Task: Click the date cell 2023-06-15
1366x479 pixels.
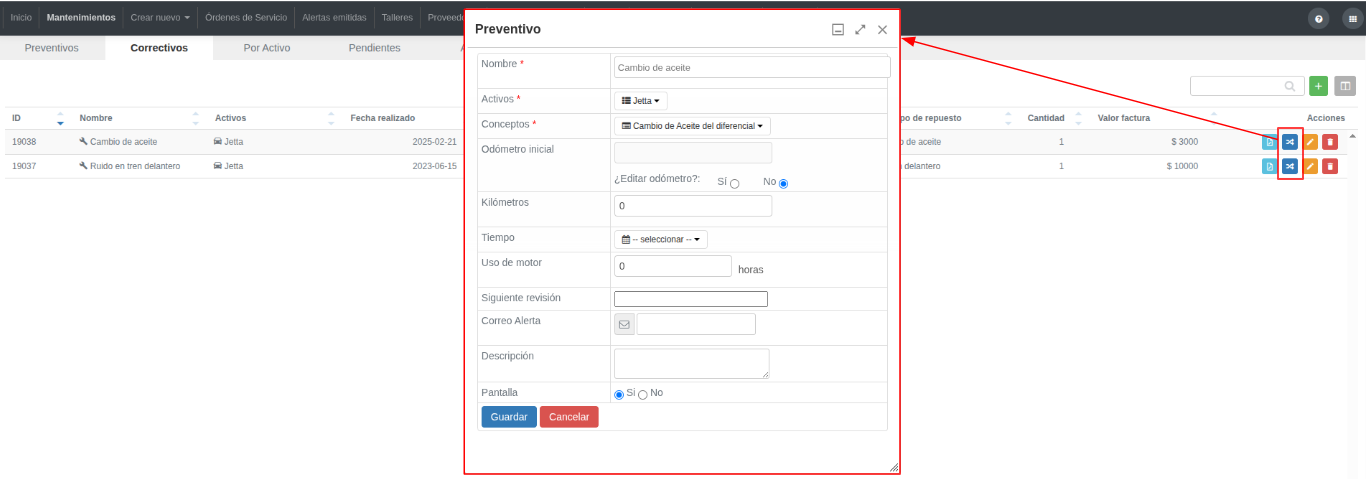Action: point(434,166)
